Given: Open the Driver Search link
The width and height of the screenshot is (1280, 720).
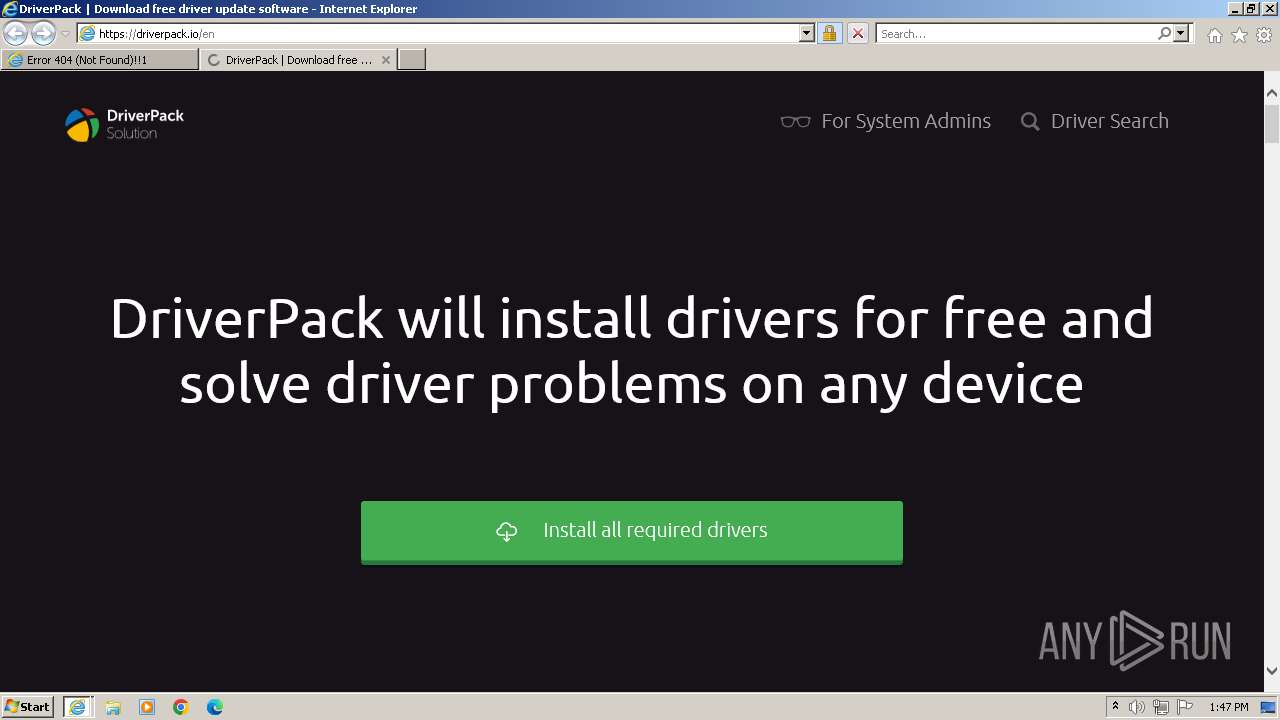Looking at the screenshot, I should pos(1109,121).
